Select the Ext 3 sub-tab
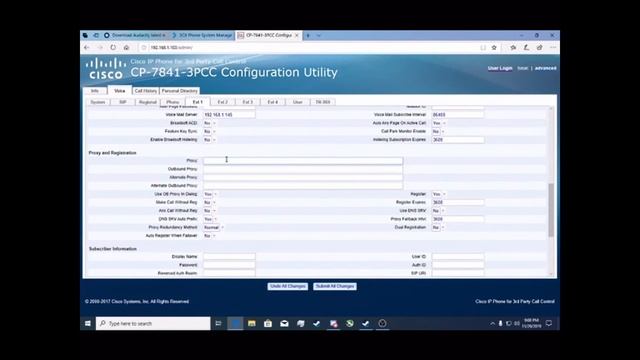The width and height of the screenshot is (640, 360). click(248, 102)
